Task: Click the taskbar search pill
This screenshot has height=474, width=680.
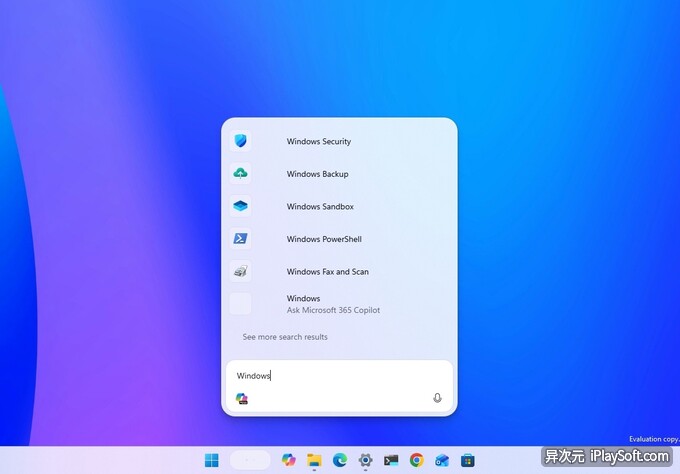Action: coord(250,460)
